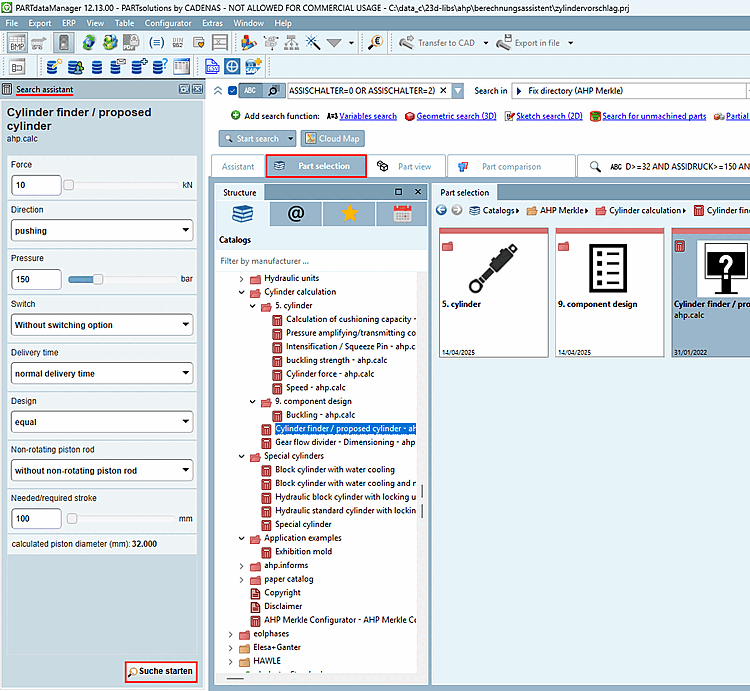750x691 pixels.
Task: Open the '9. component design' thumbnail tile
Action: [x=609, y=293]
